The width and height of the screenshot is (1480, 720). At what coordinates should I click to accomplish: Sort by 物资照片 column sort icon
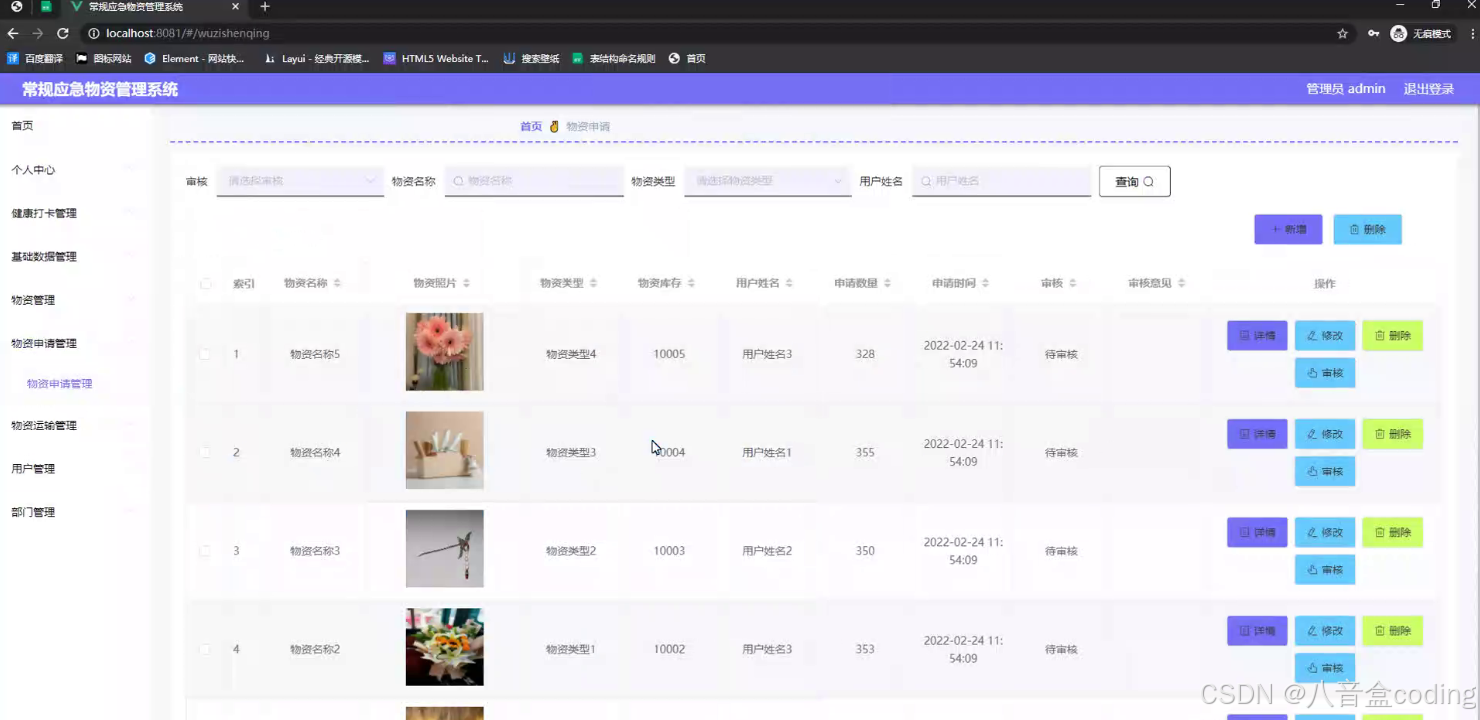tap(466, 284)
